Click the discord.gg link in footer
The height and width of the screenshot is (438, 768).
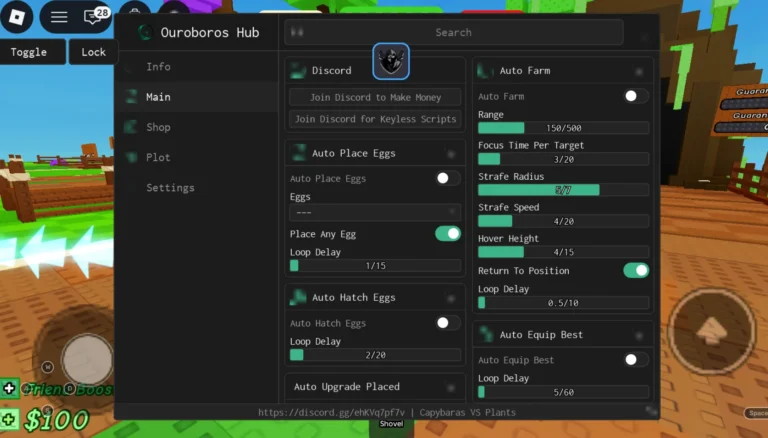coord(332,412)
